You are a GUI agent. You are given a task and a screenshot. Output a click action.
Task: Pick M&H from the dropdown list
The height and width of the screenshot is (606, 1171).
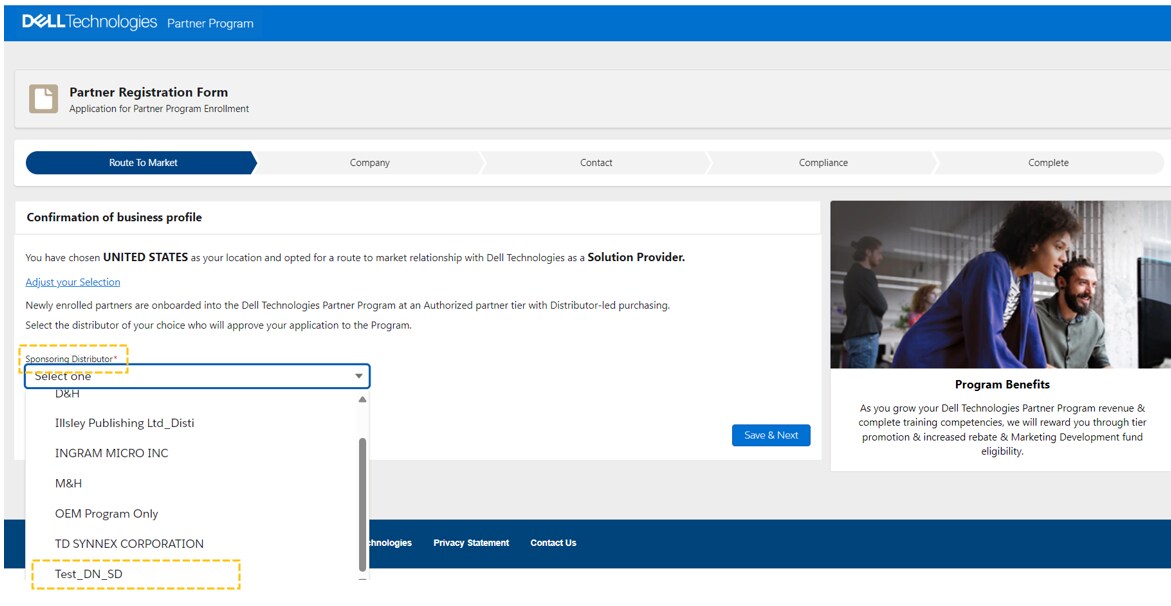(x=69, y=483)
